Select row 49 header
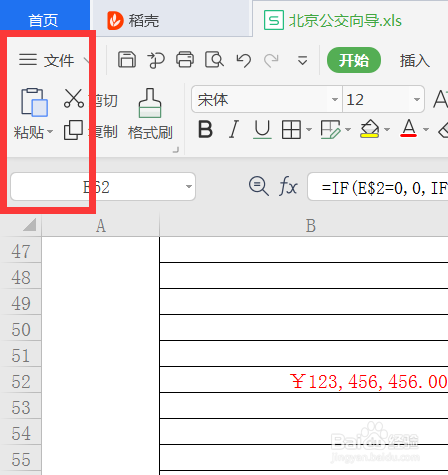The image size is (448, 475). [21, 303]
